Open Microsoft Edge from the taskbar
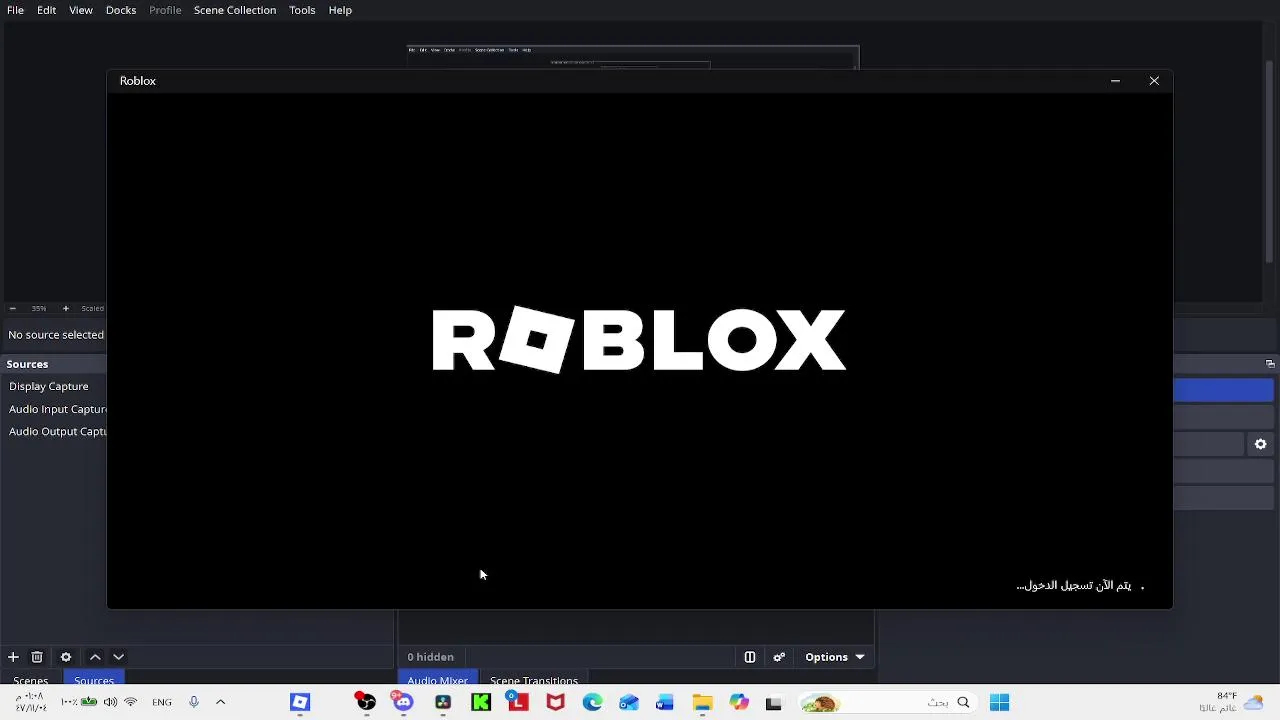1280x720 pixels. (x=592, y=703)
